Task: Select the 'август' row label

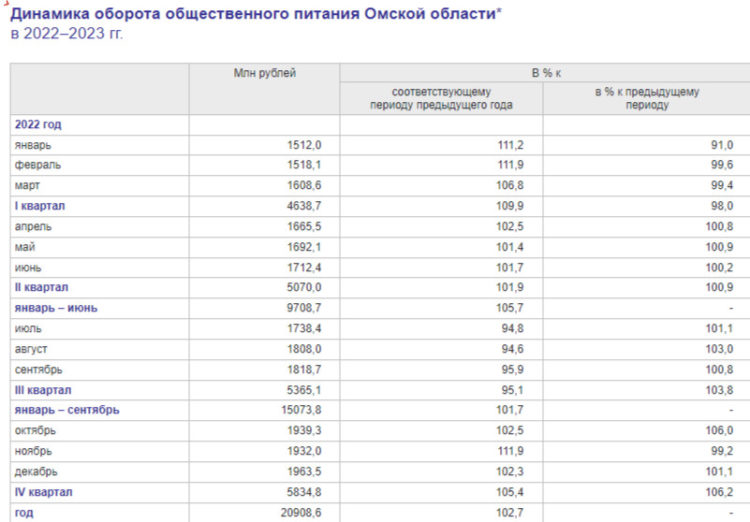Action: (31, 349)
